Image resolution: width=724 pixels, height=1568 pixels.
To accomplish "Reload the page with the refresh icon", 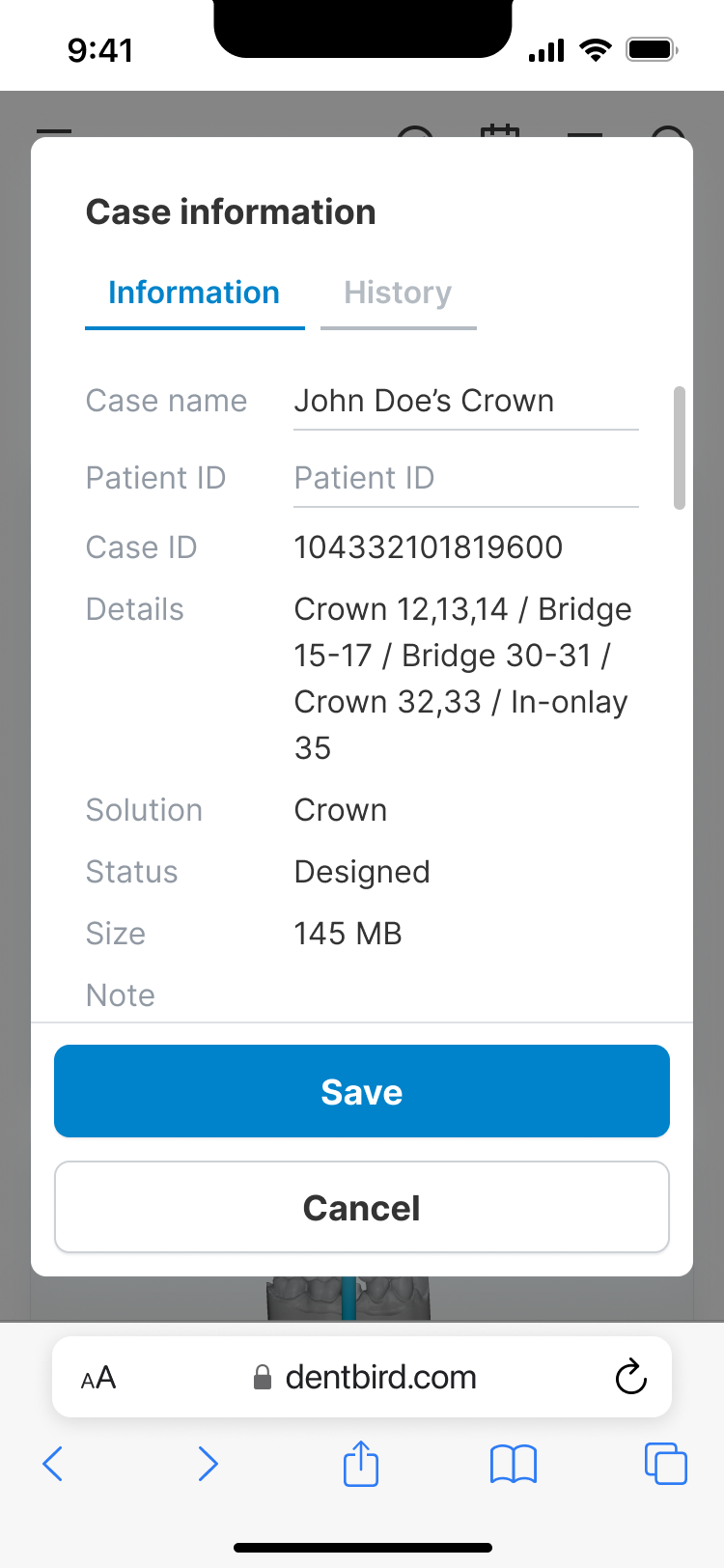I will click(630, 1378).
